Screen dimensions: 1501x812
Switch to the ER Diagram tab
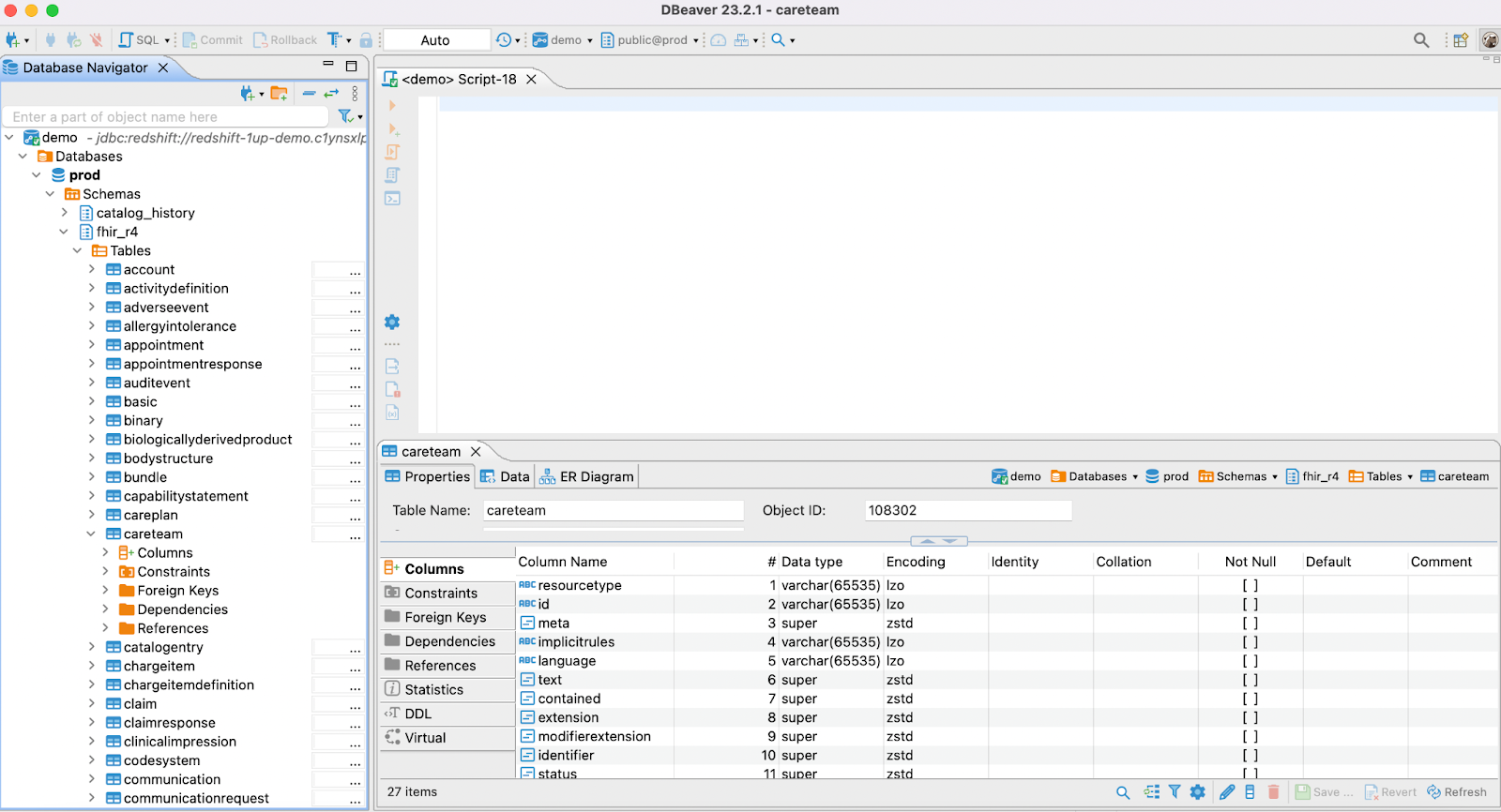coord(586,476)
